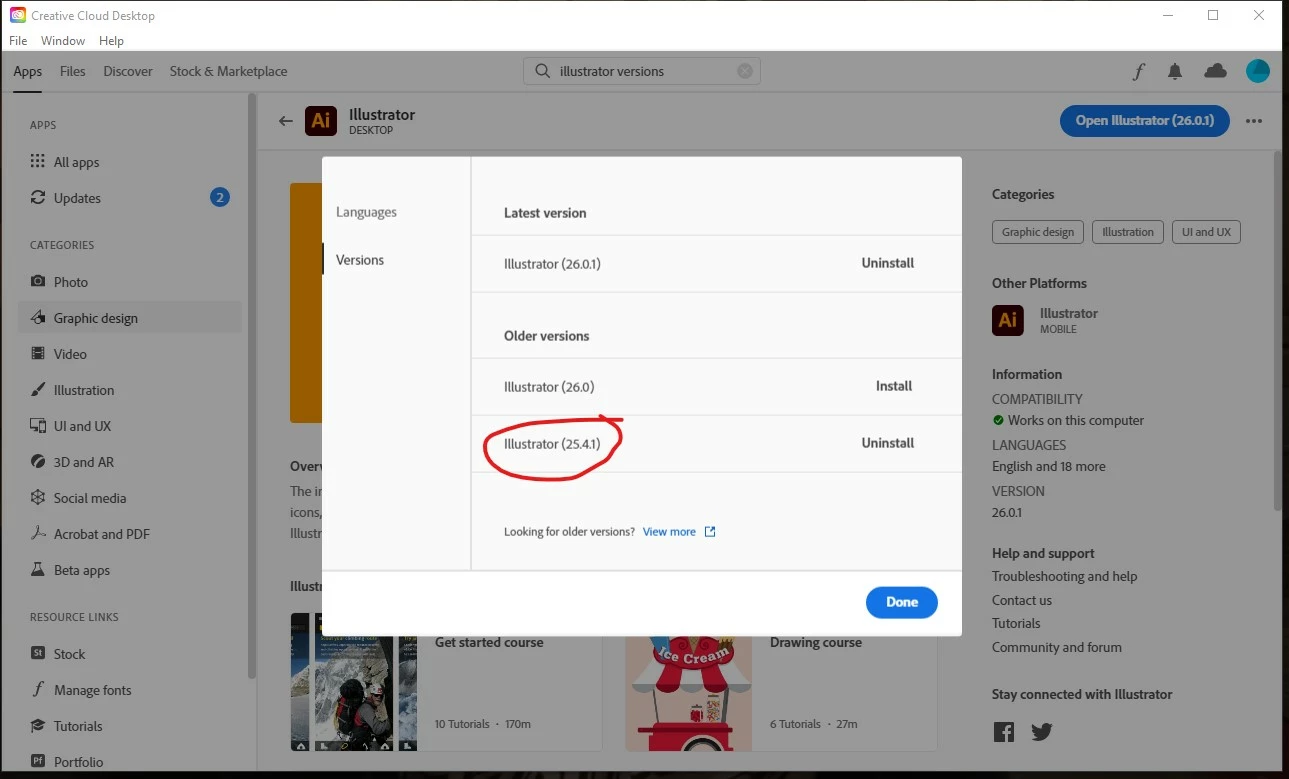Click the external link icon beside View more
This screenshot has width=1289, height=779.
click(x=710, y=532)
